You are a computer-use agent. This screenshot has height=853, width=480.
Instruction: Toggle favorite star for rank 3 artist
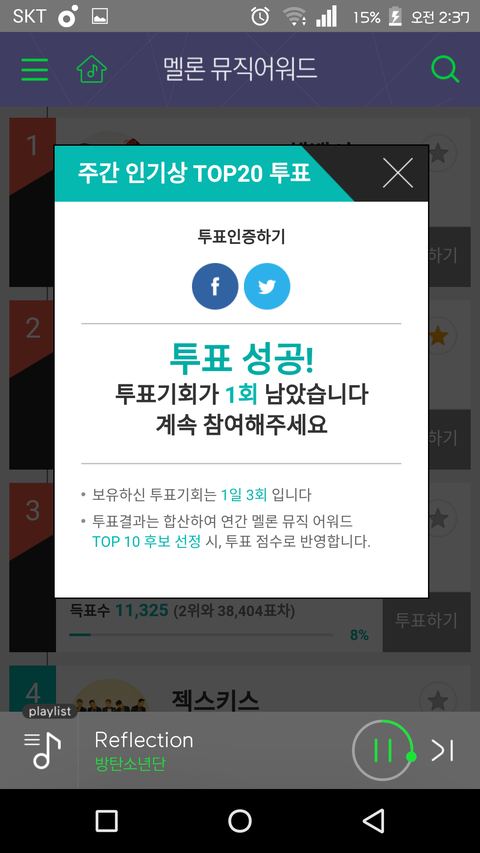(439, 518)
